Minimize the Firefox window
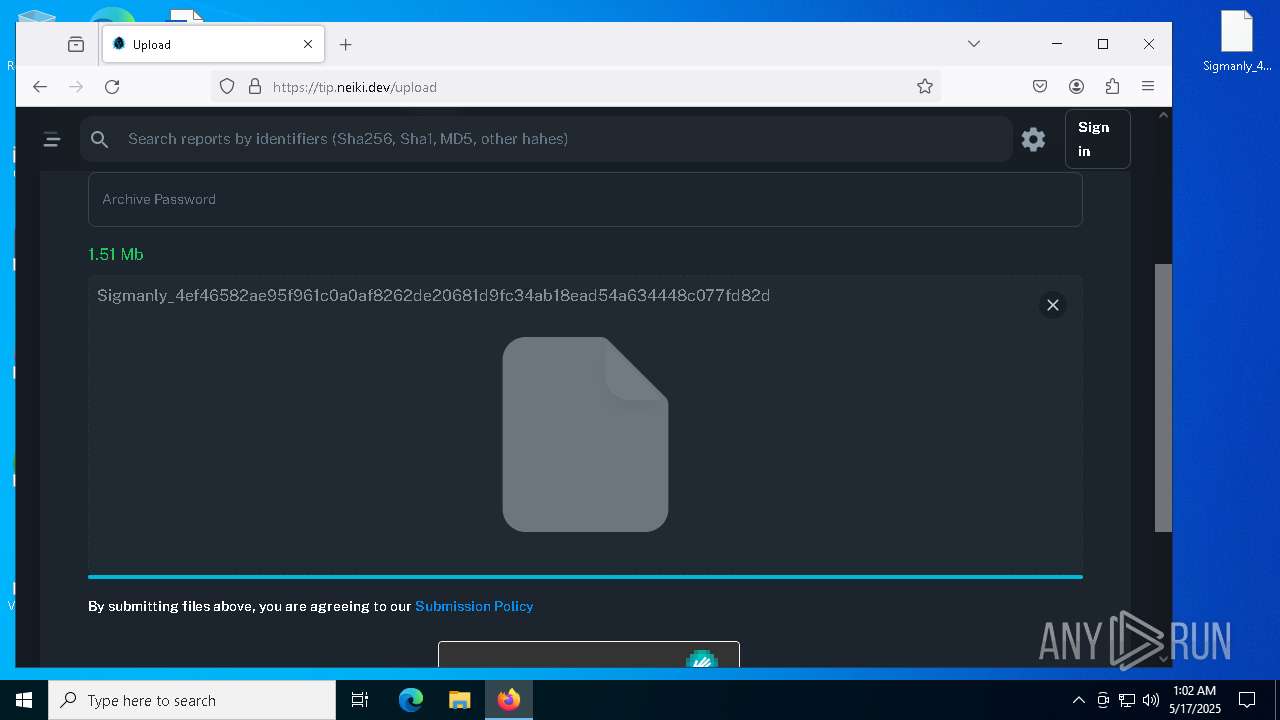Screen dimensions: 1280x720 point(1057,44)
